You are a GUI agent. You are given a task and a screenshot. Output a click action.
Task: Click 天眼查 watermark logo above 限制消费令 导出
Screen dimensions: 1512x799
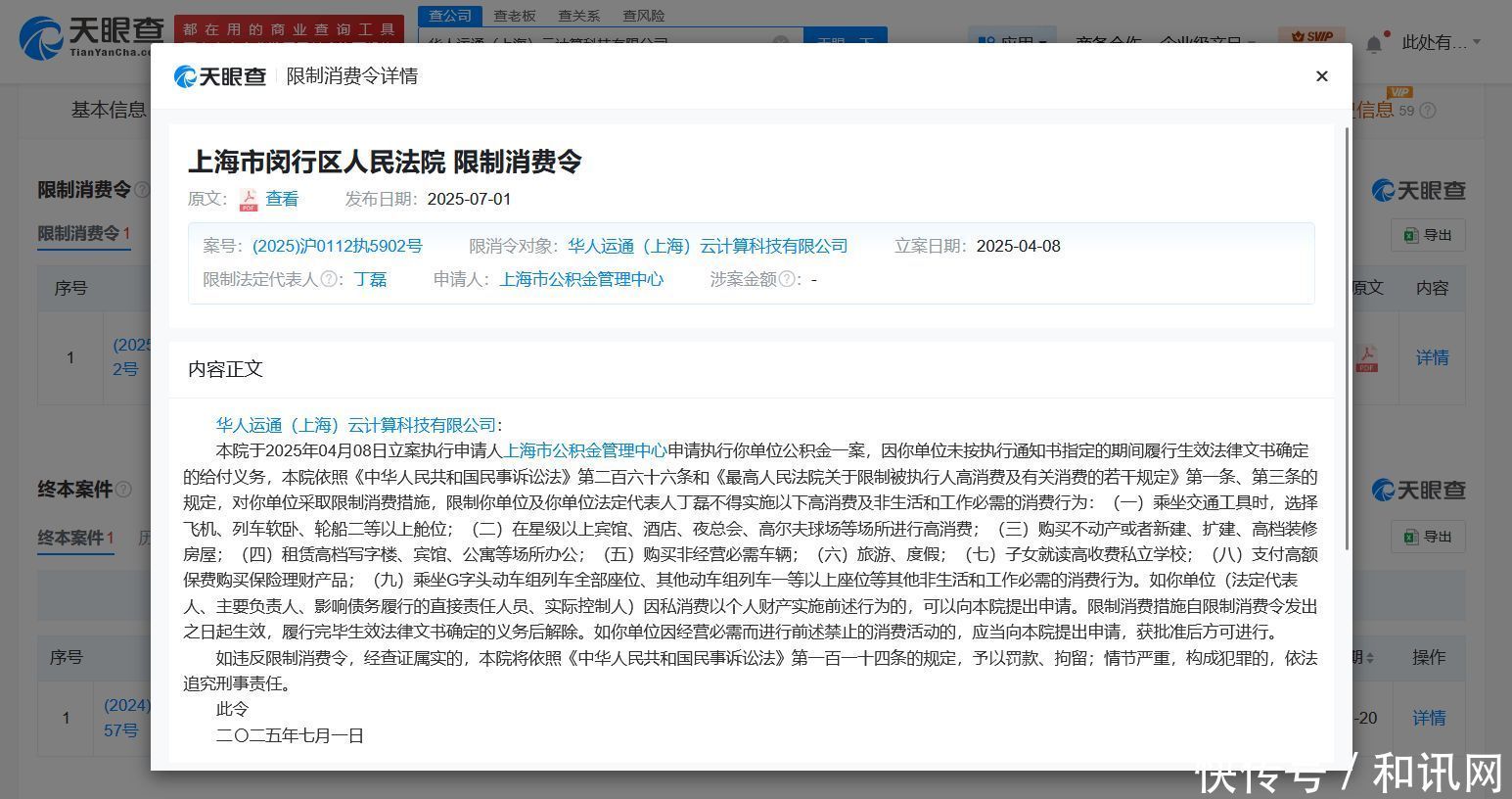1418,190
